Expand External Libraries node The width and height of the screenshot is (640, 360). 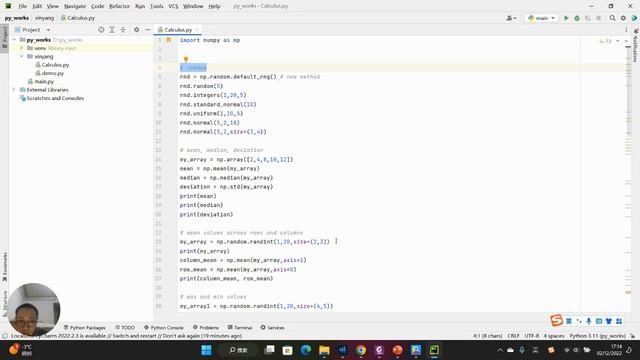point(14,90)
